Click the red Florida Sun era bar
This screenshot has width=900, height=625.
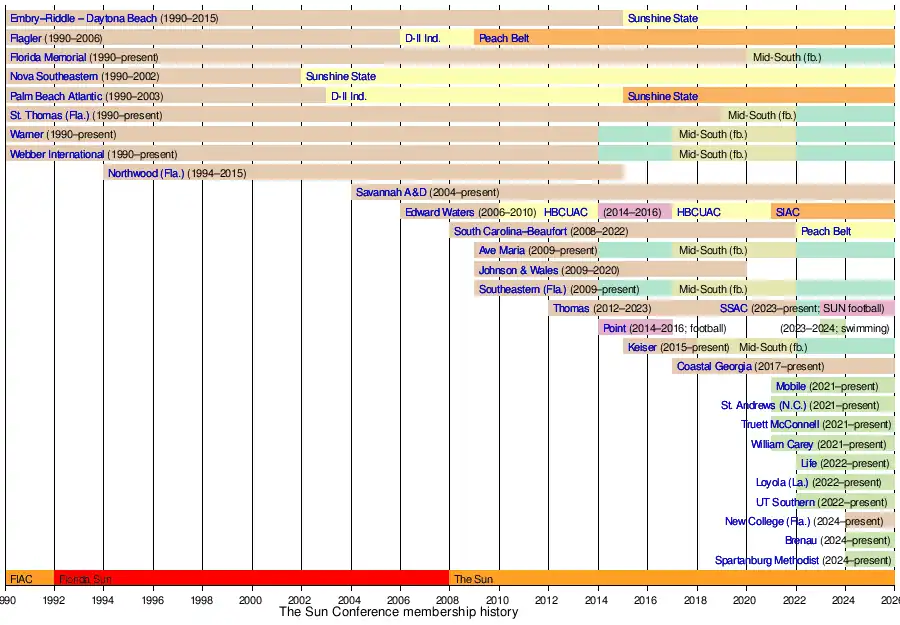(x=251, y=578)
